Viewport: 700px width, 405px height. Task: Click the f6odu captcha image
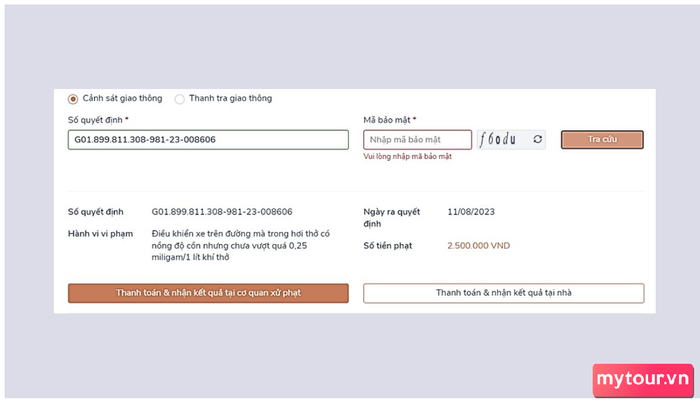click(x=498, y=139)
